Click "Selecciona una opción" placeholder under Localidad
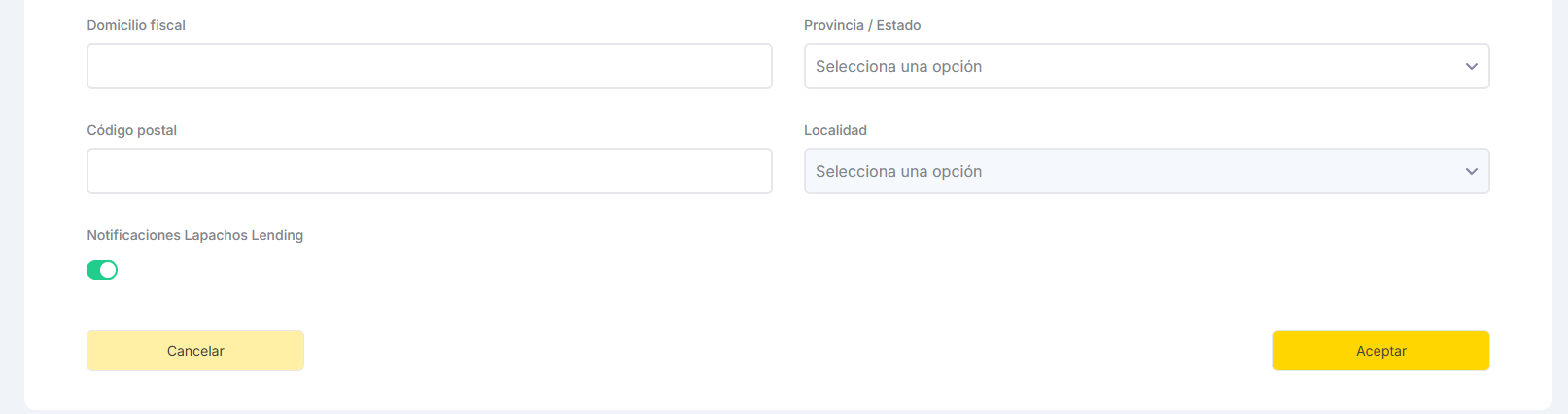1568x414 pixels. pos(898,172)
